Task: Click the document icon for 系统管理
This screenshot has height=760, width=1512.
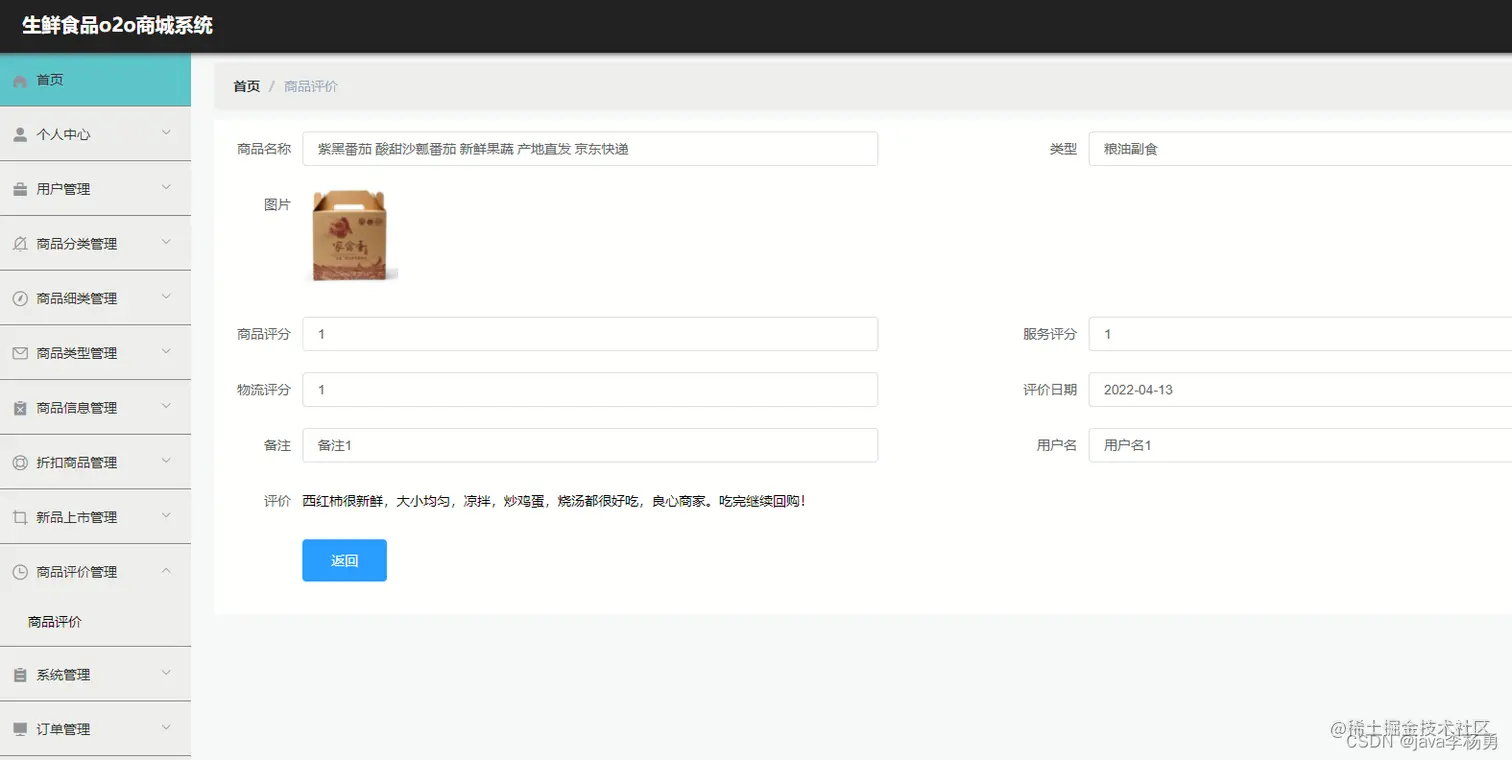Action: pyautogui.click(x=20, y=675)
